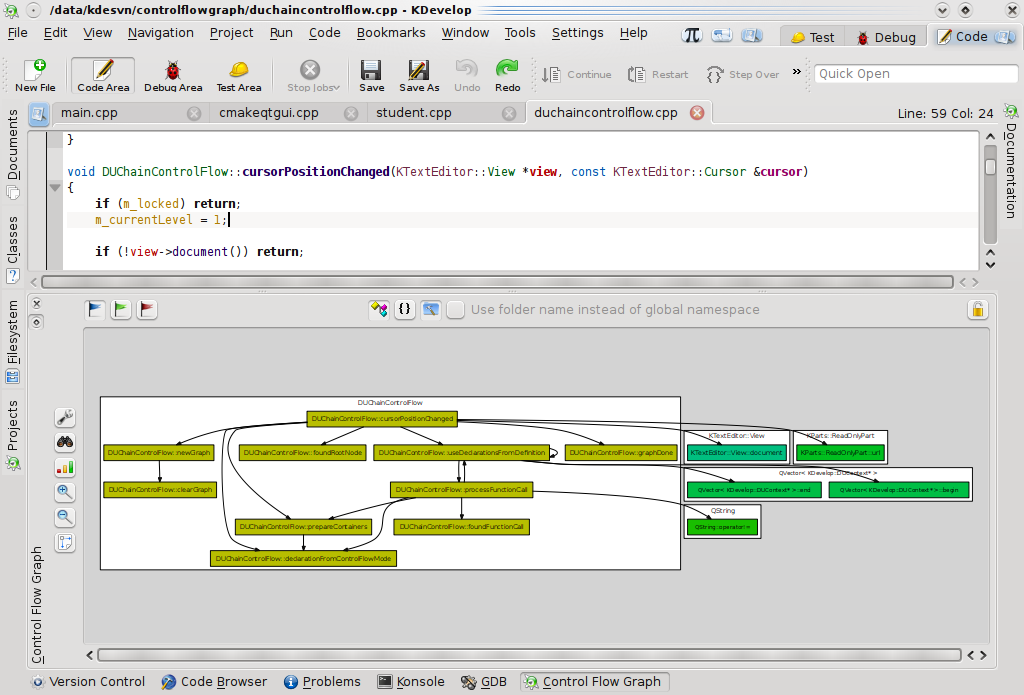
Task: Switch to Debug mode in the top toolbar
Action: [887, 36]
